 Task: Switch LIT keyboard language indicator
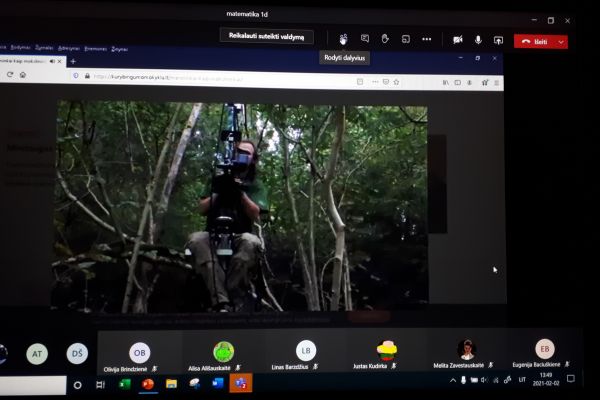point(522,380)
